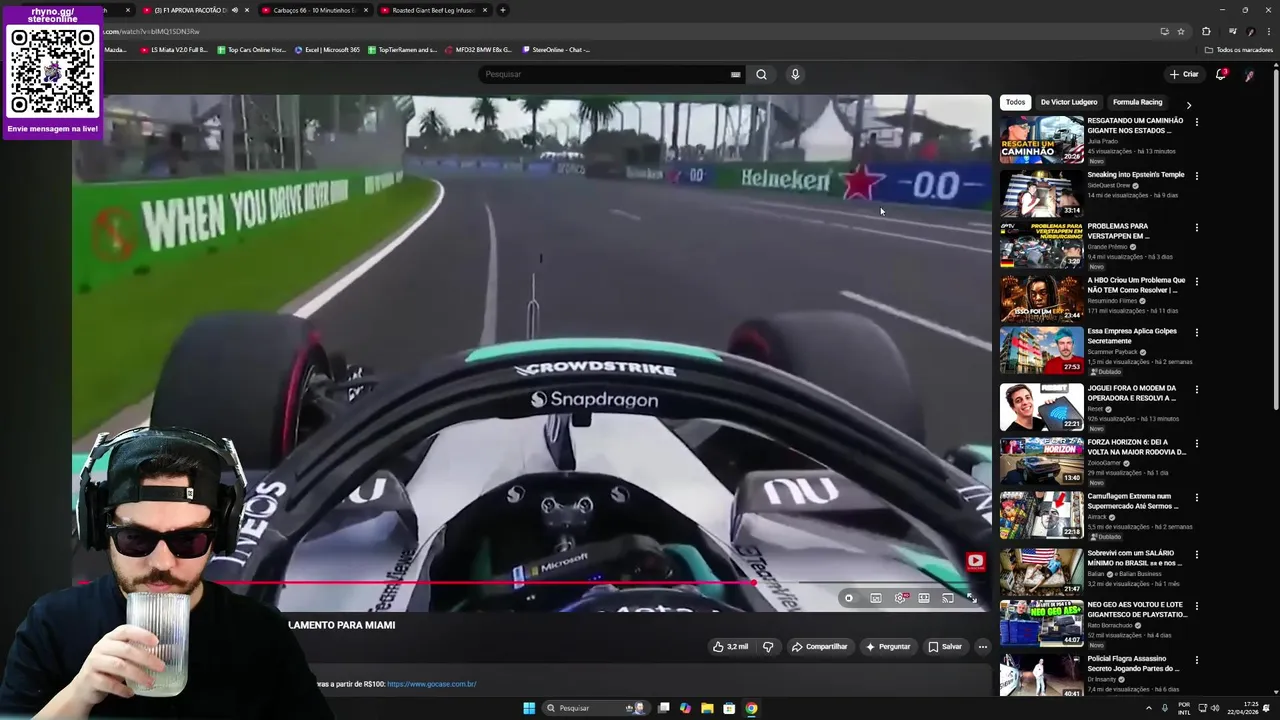This screenshot has width=1280, height=720.
Task: Click the Perguntar button
Action: click(x=888, y=647)
